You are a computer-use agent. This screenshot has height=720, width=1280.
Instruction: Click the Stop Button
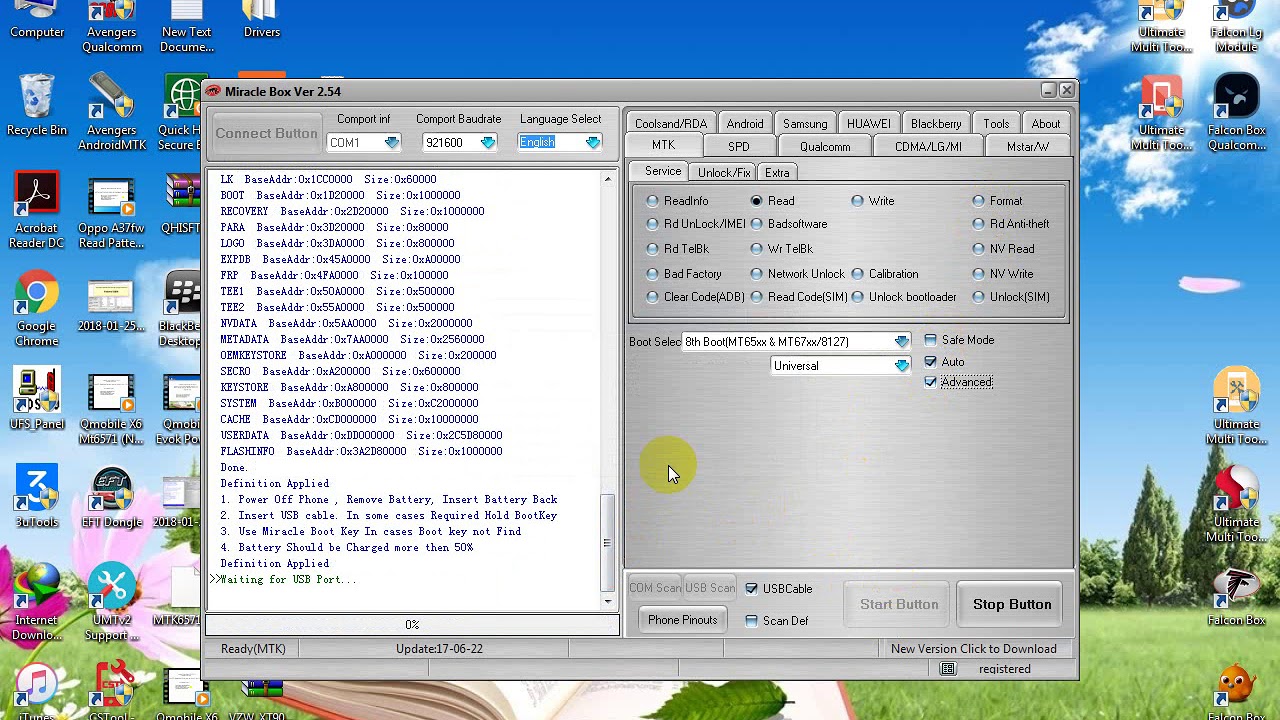[1012, 604]
